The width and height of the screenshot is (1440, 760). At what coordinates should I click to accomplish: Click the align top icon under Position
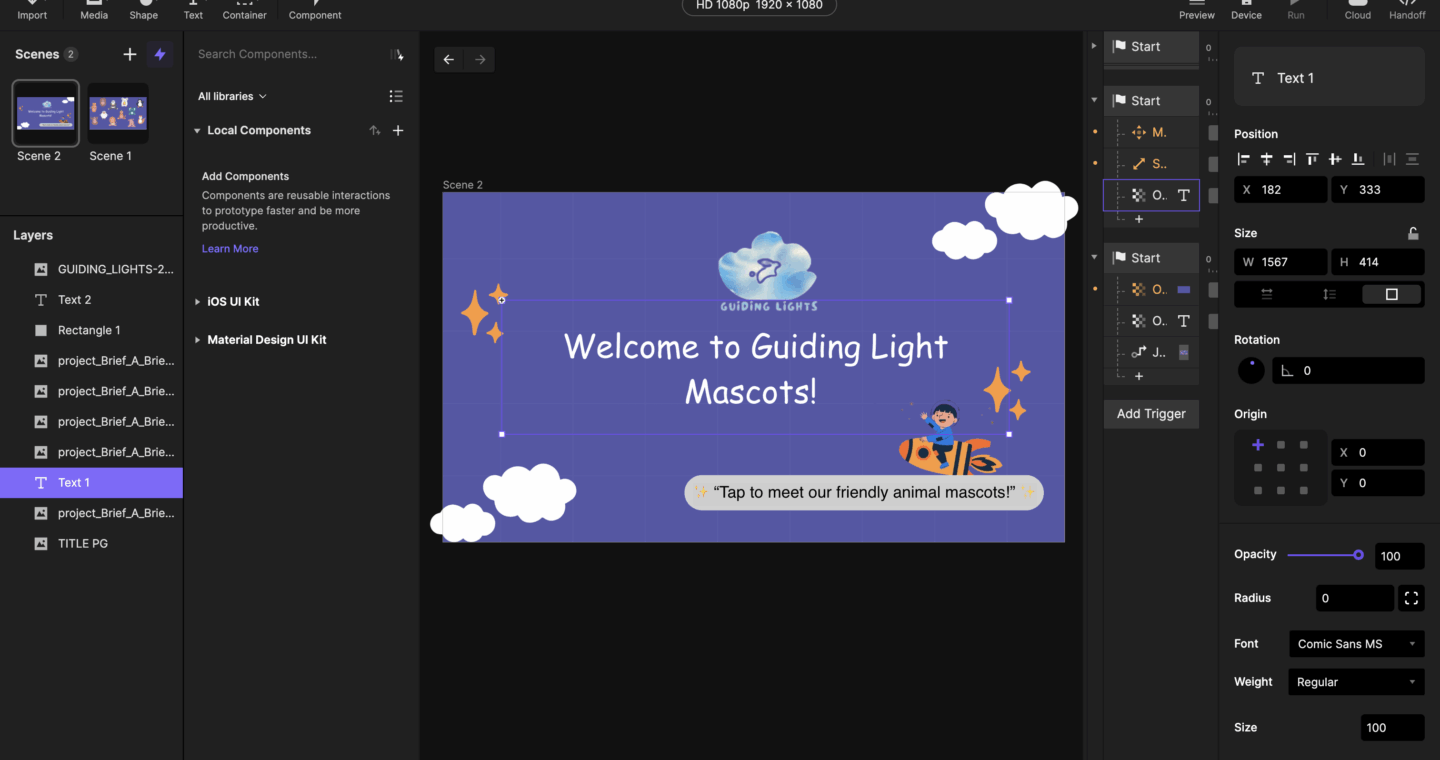(1312, 159)
